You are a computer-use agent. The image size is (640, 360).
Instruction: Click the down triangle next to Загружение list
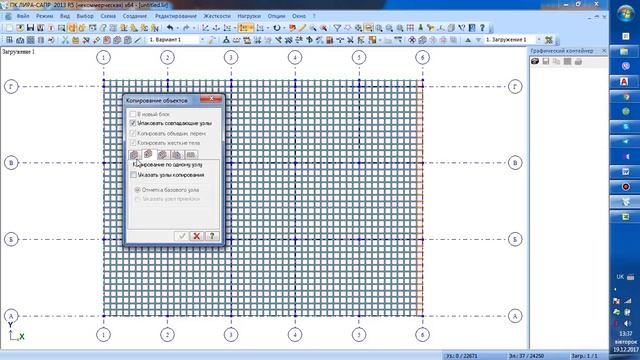point(478,40)
